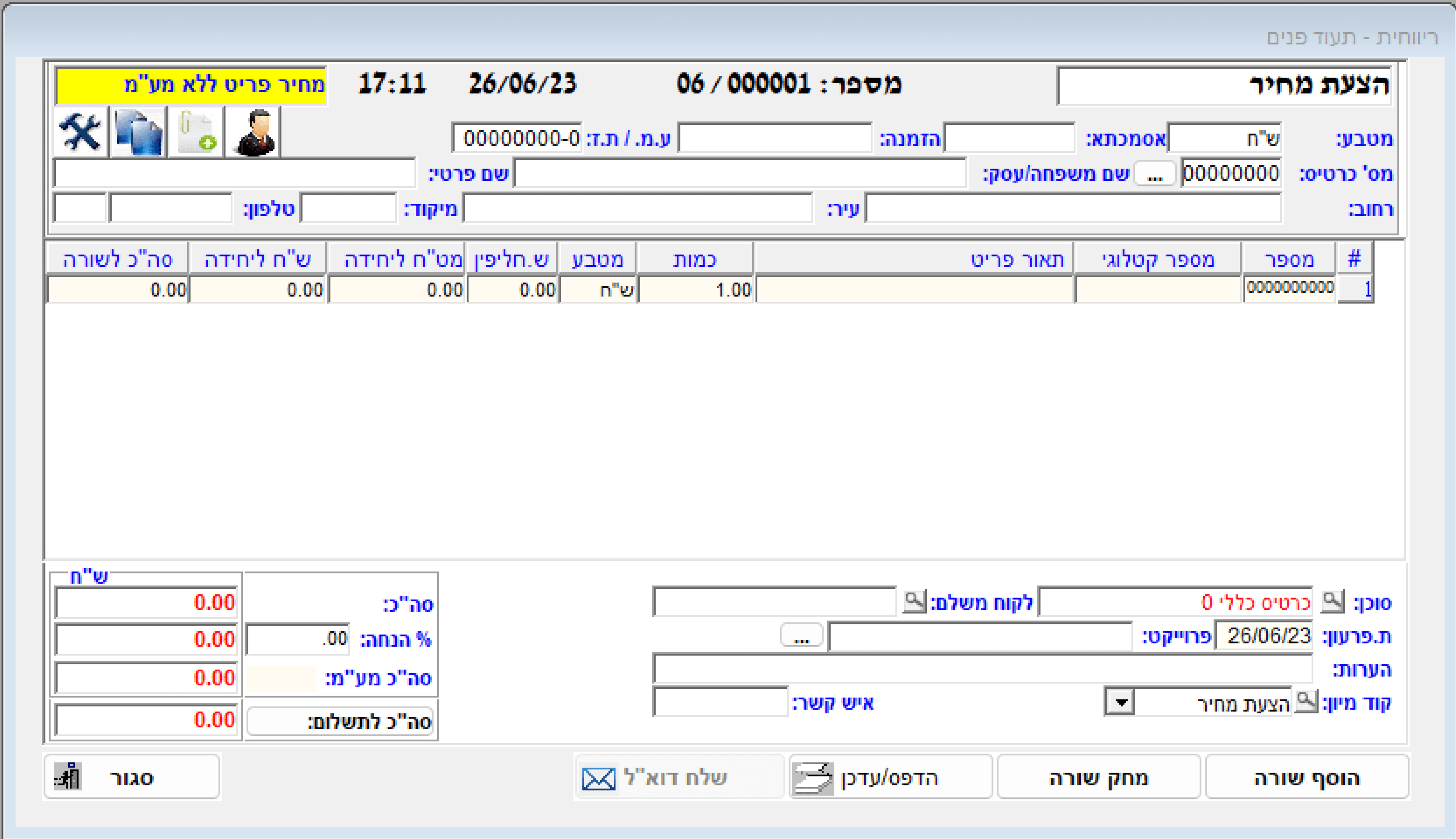Click the magnifier icon beside לקוח משלם

click(x=914, y=602)
